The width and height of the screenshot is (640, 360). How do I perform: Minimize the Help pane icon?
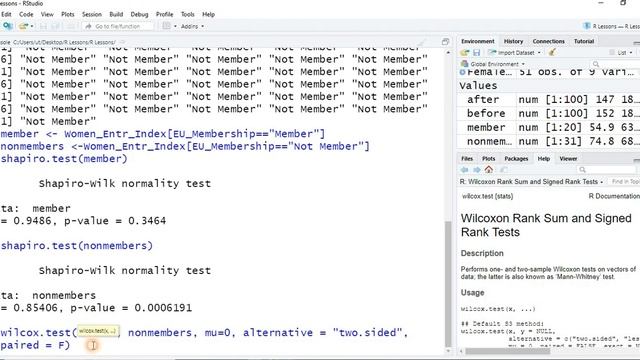point(636,160)
